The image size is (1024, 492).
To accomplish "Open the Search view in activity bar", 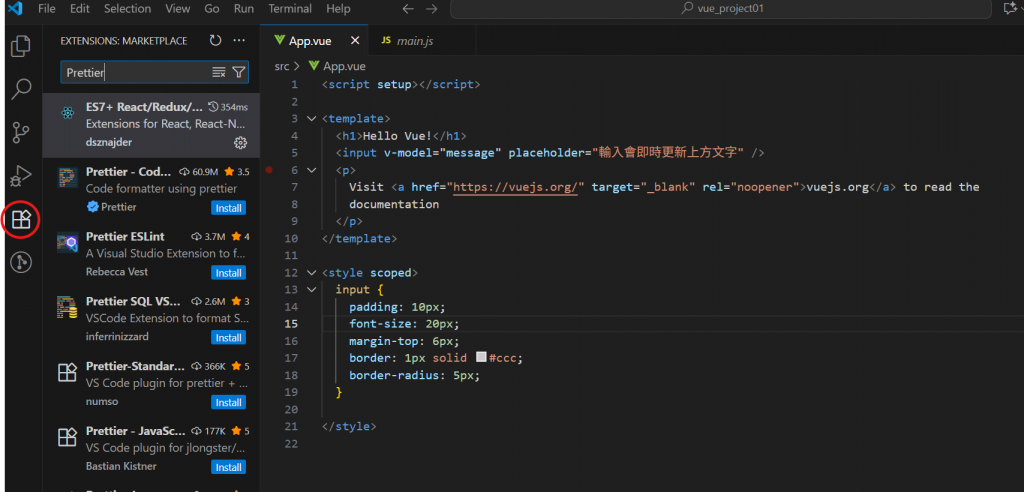I will 21,89.
